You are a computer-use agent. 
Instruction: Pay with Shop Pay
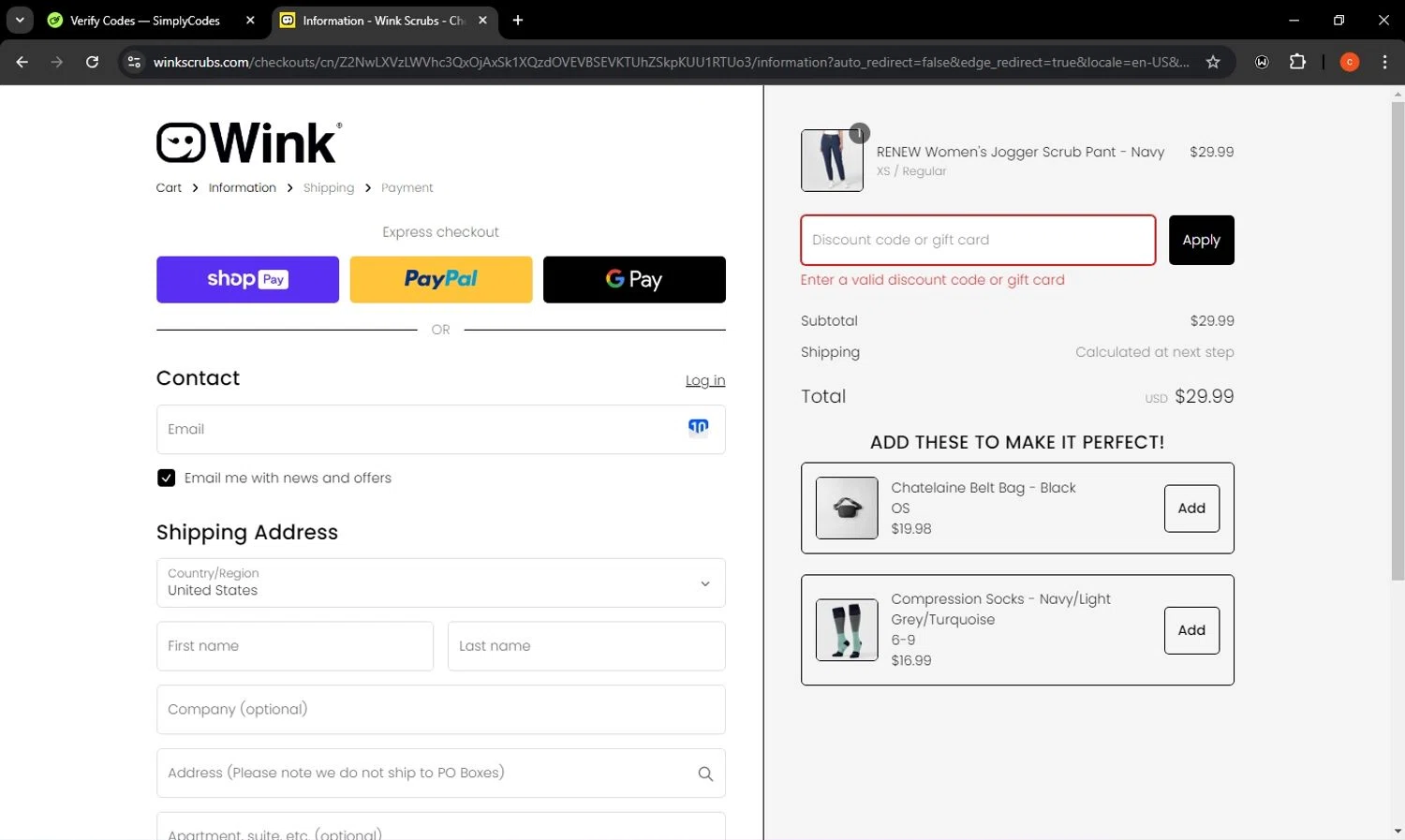[247, 279]
